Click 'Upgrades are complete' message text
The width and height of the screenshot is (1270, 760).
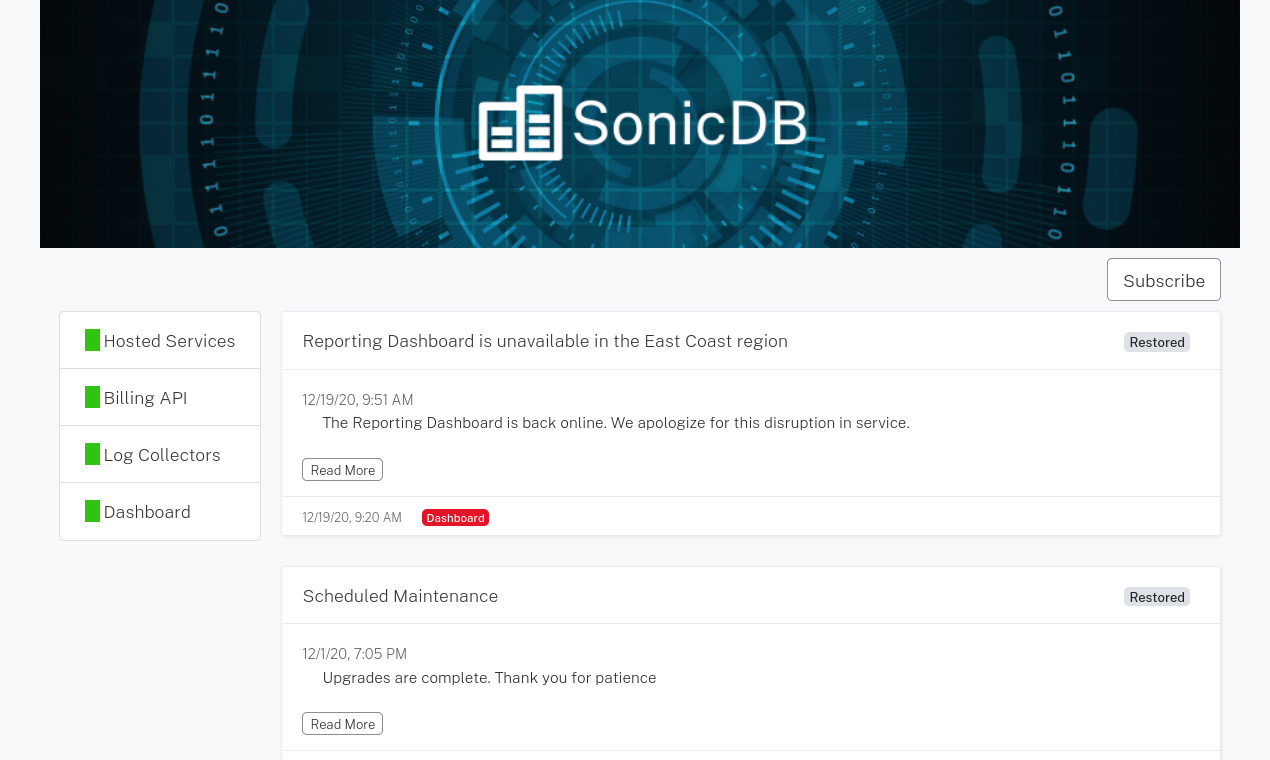click(x=489, y=677)
